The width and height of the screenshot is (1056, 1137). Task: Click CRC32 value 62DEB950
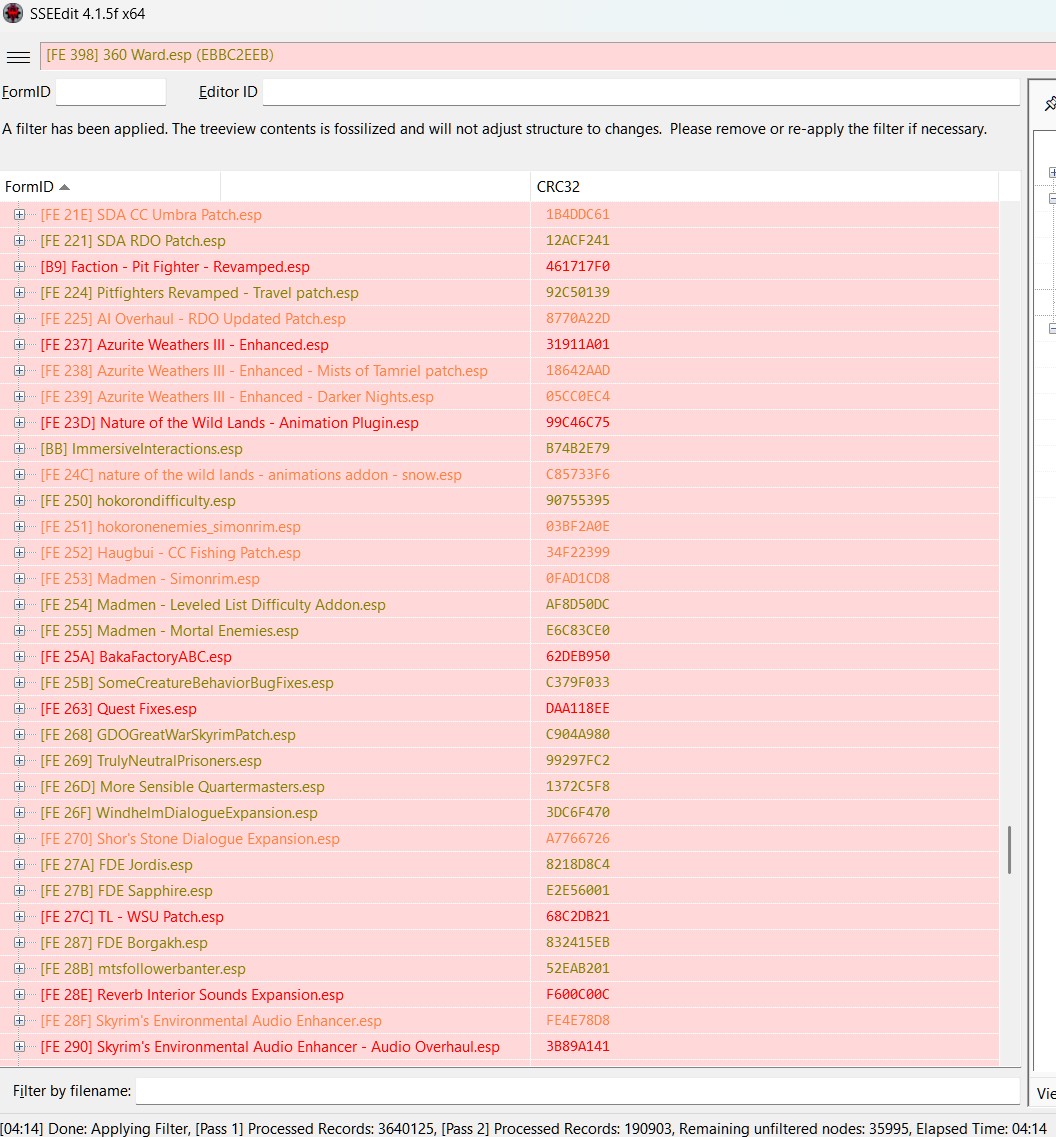577,656
